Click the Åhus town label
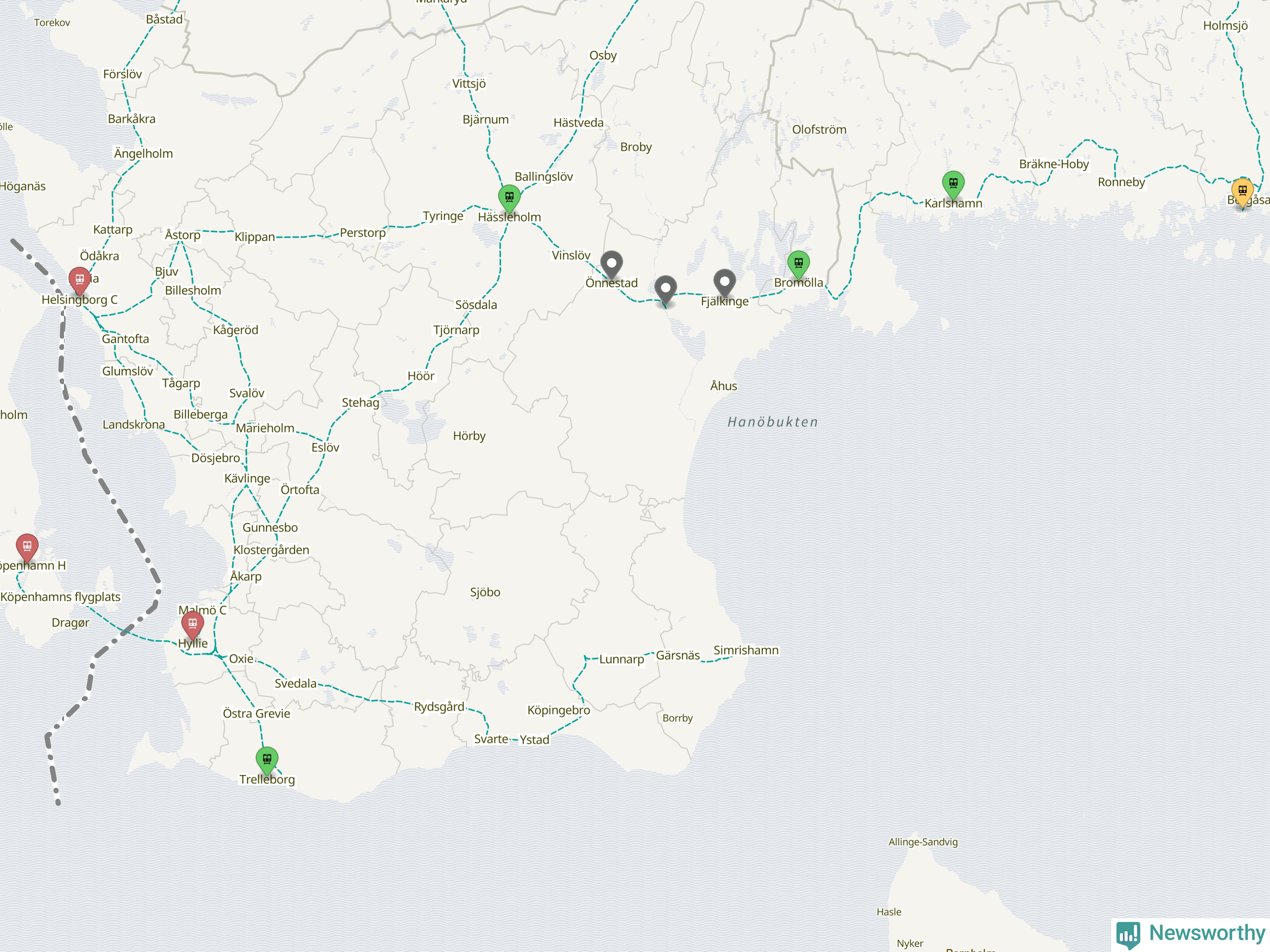 point(723,386)
